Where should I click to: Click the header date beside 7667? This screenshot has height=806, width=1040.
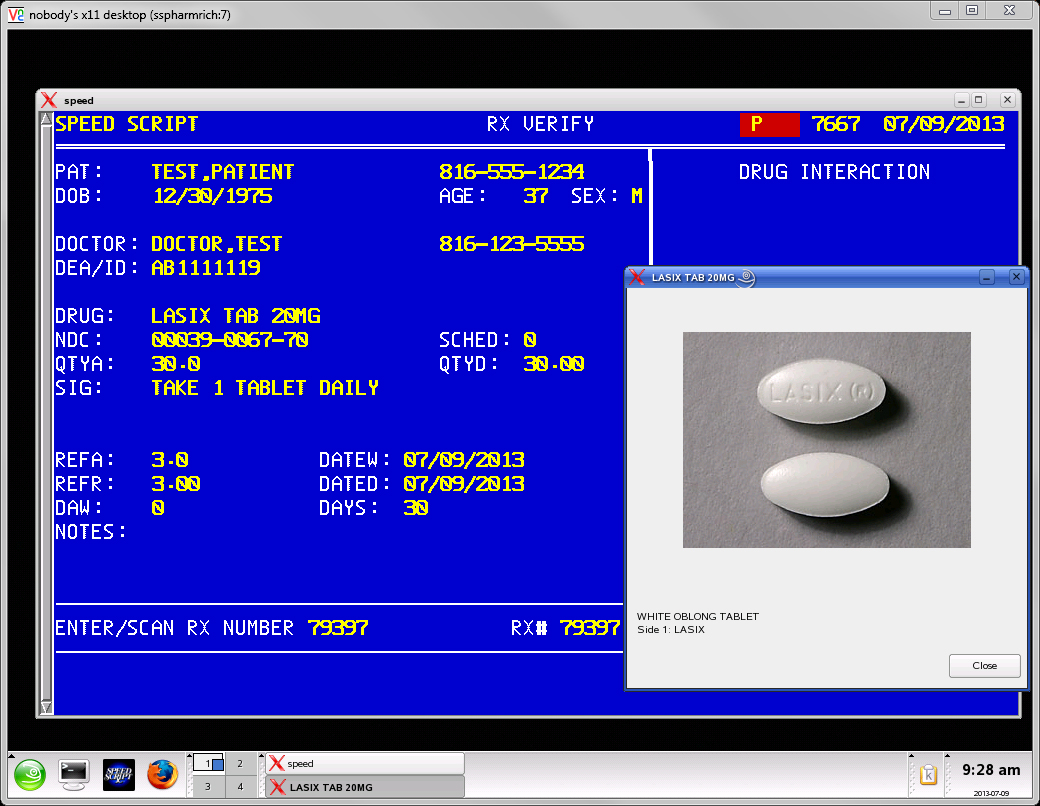point(944,124)
